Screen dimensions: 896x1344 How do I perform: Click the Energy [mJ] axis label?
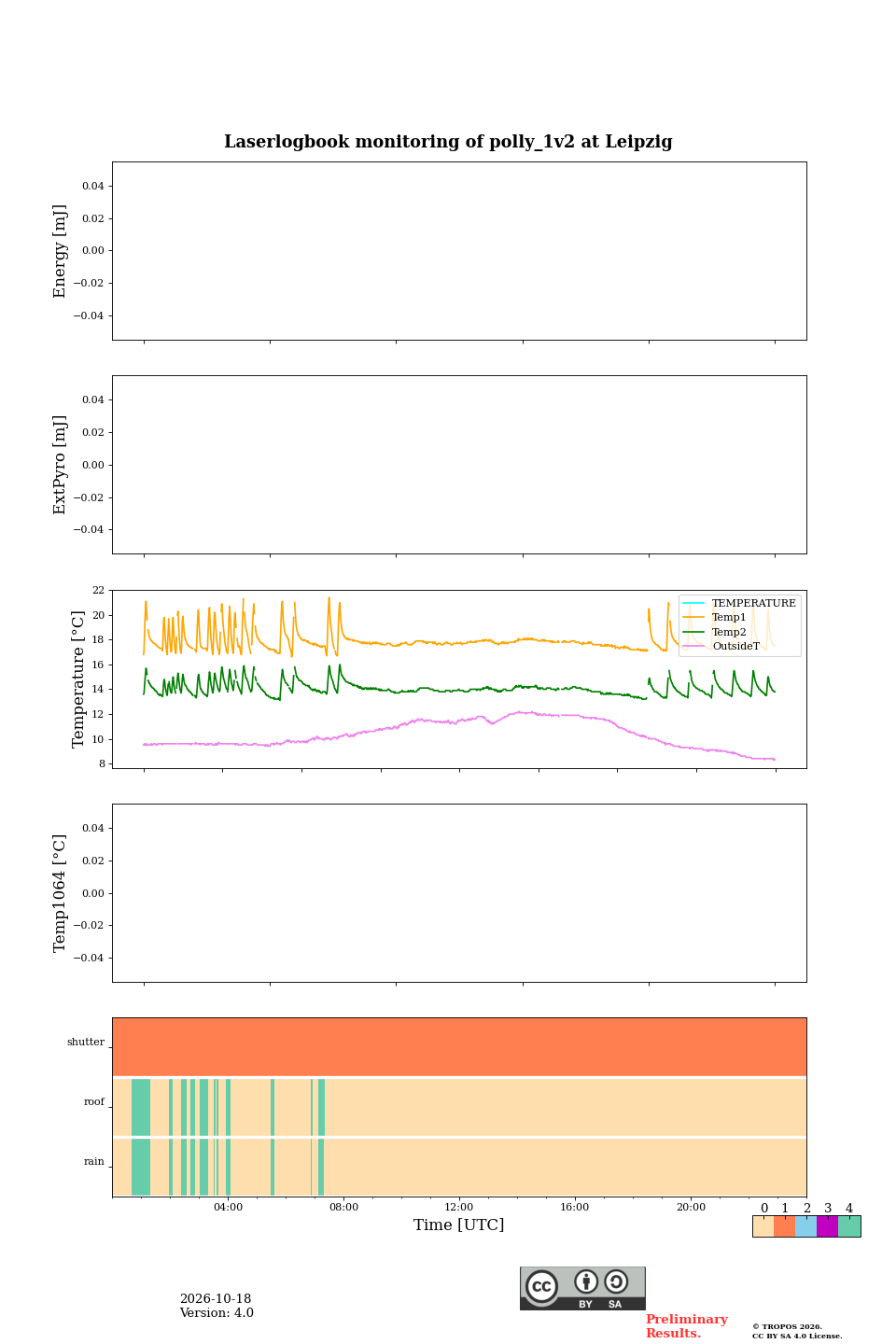tap(61, 251)
